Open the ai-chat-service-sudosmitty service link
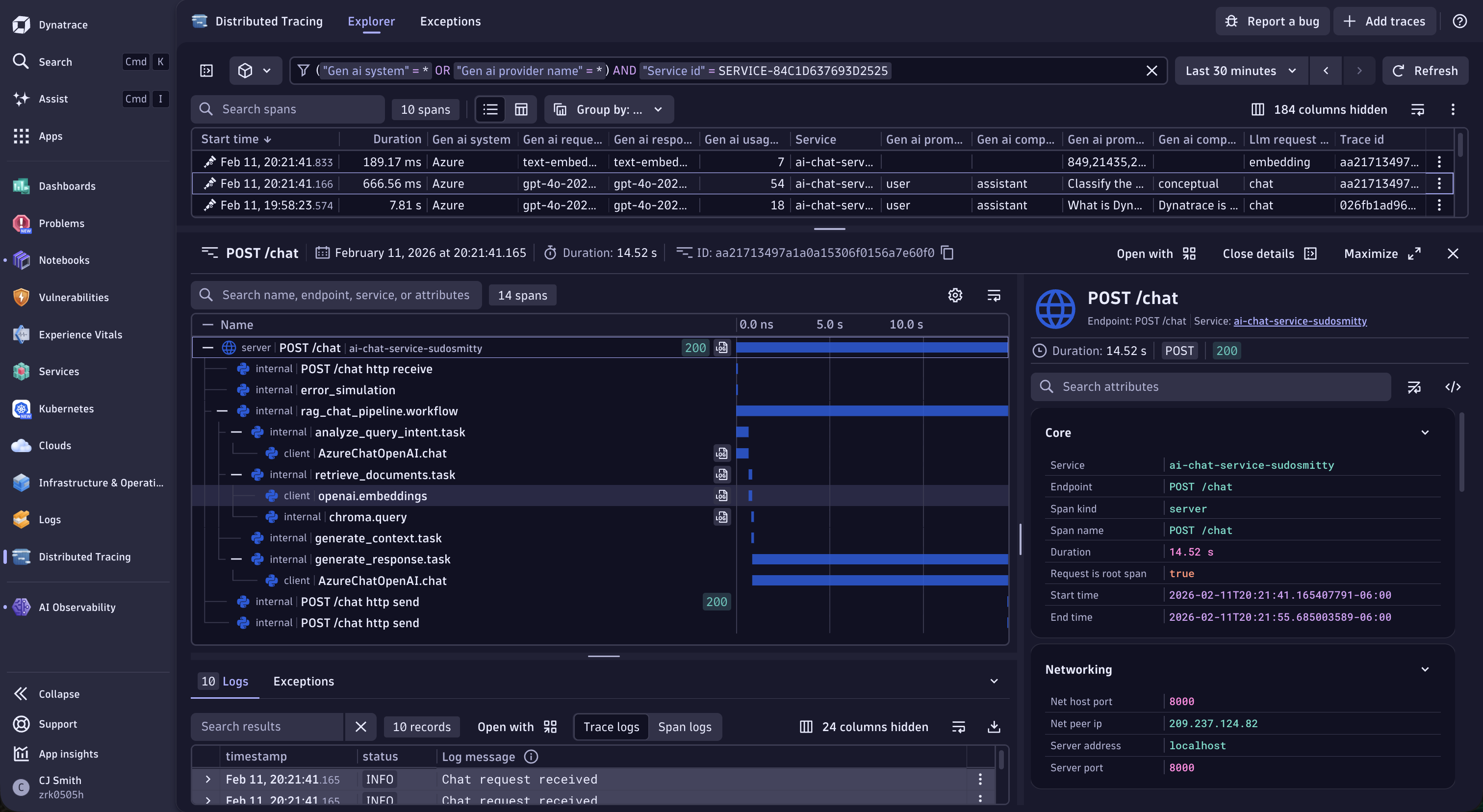This screenshot has width=1483, height=812. [1300, 321]
